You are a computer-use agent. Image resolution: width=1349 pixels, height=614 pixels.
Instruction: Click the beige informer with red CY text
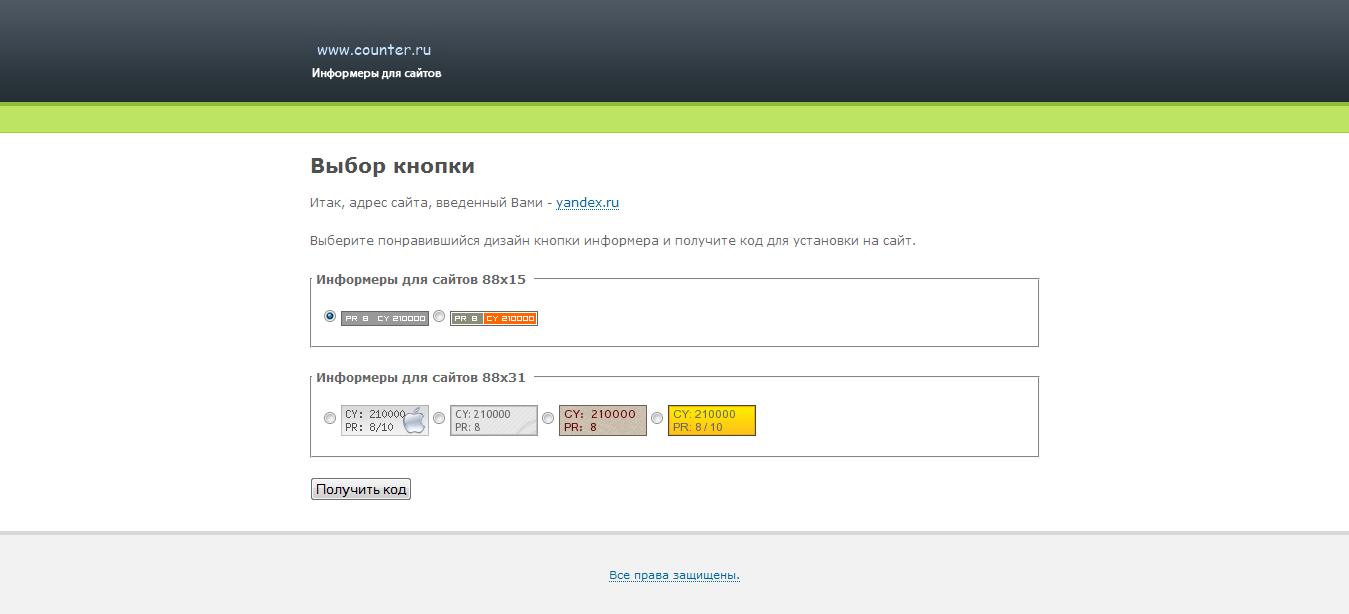point(603,419)
